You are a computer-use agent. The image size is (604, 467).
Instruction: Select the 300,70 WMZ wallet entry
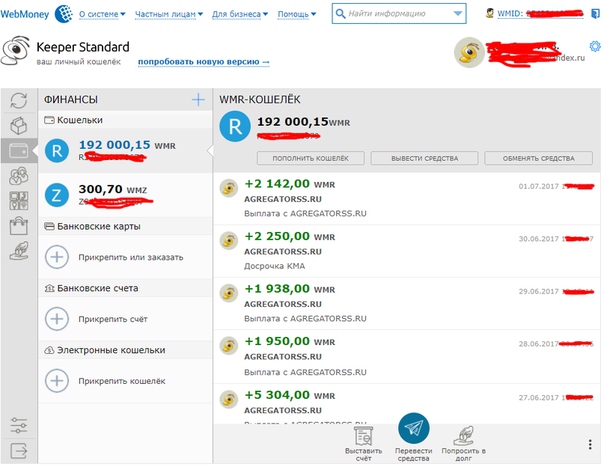(x=125, y=195)
